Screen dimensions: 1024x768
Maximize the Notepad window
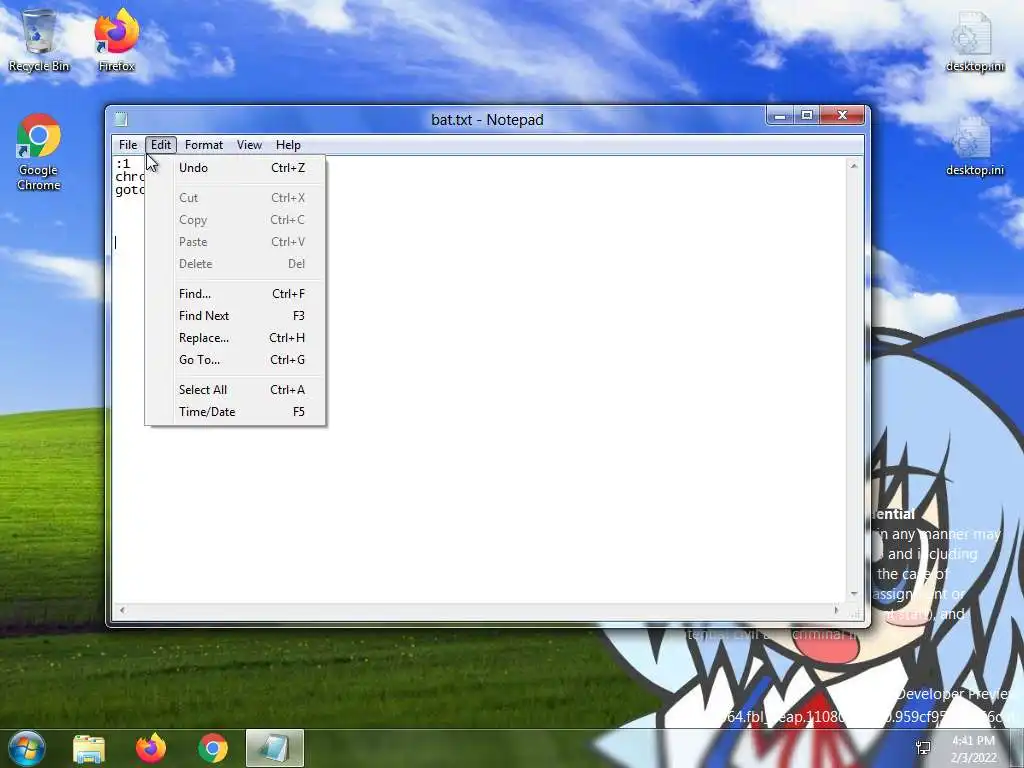[x=807, y=116]
